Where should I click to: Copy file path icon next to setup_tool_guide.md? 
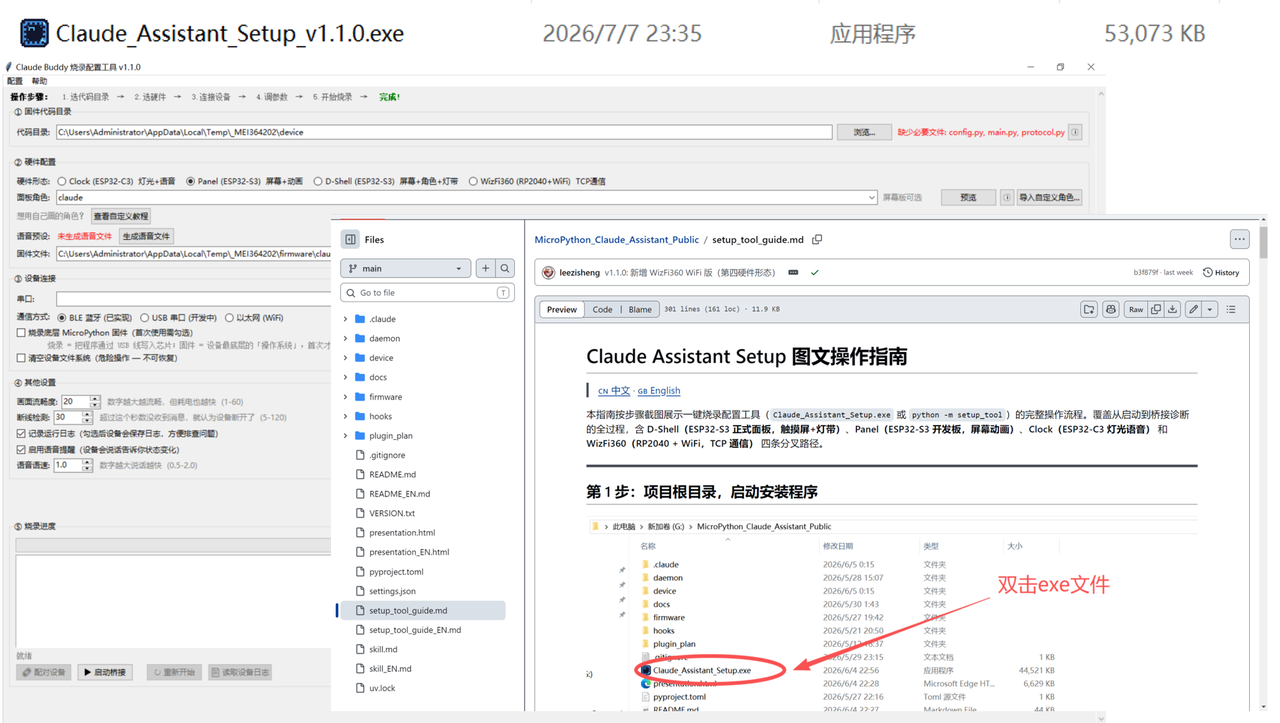click(817, 240)
